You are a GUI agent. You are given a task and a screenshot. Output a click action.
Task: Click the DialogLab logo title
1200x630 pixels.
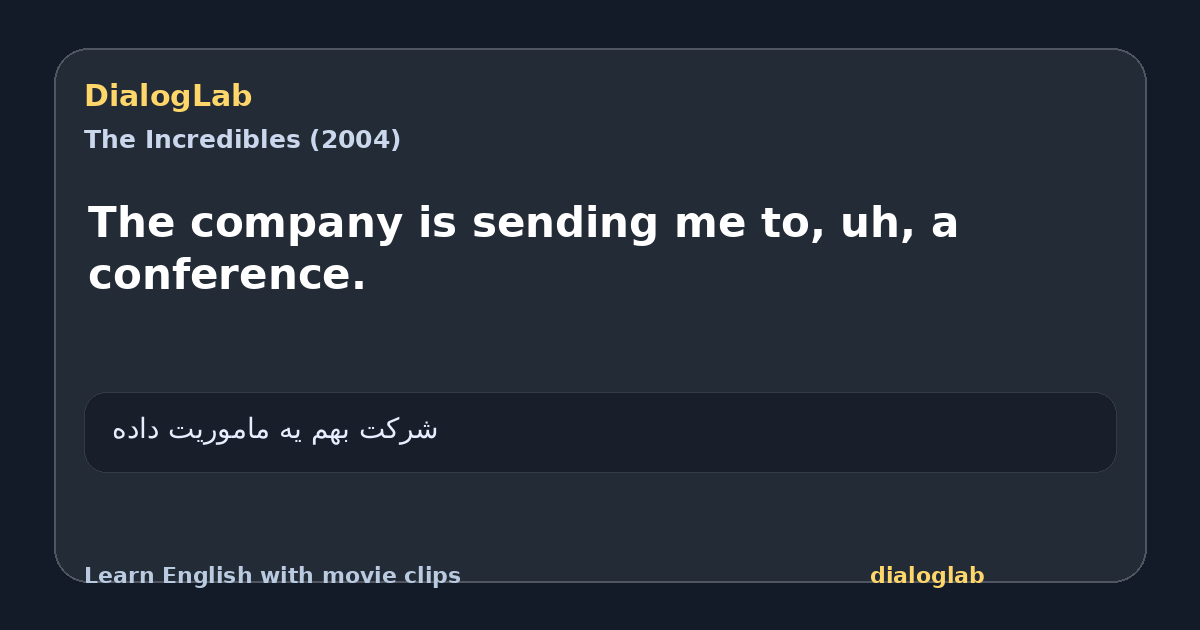coord(168,96)
